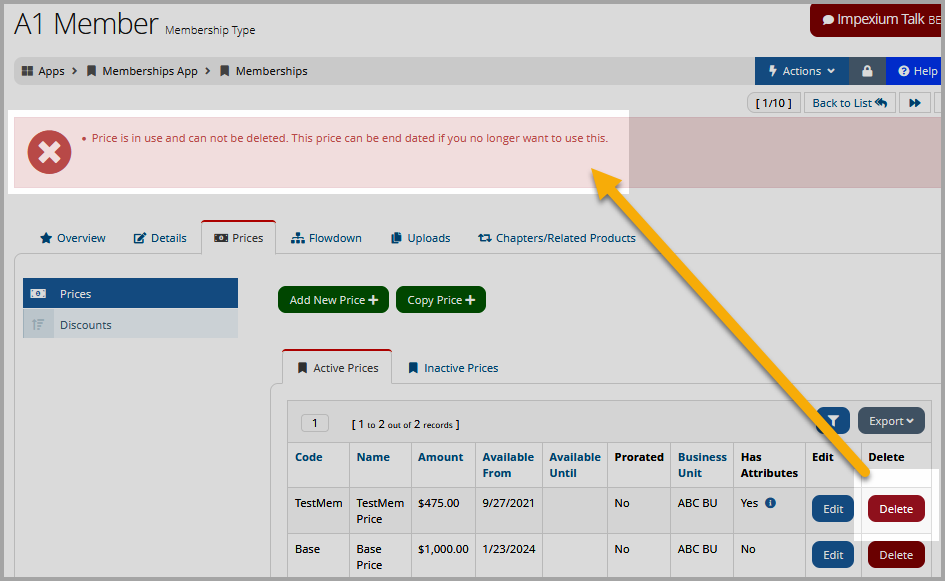Screen dimensions: 945x581
Task: Click the 1/10 record counter
Action: click(x=773, y=103)
